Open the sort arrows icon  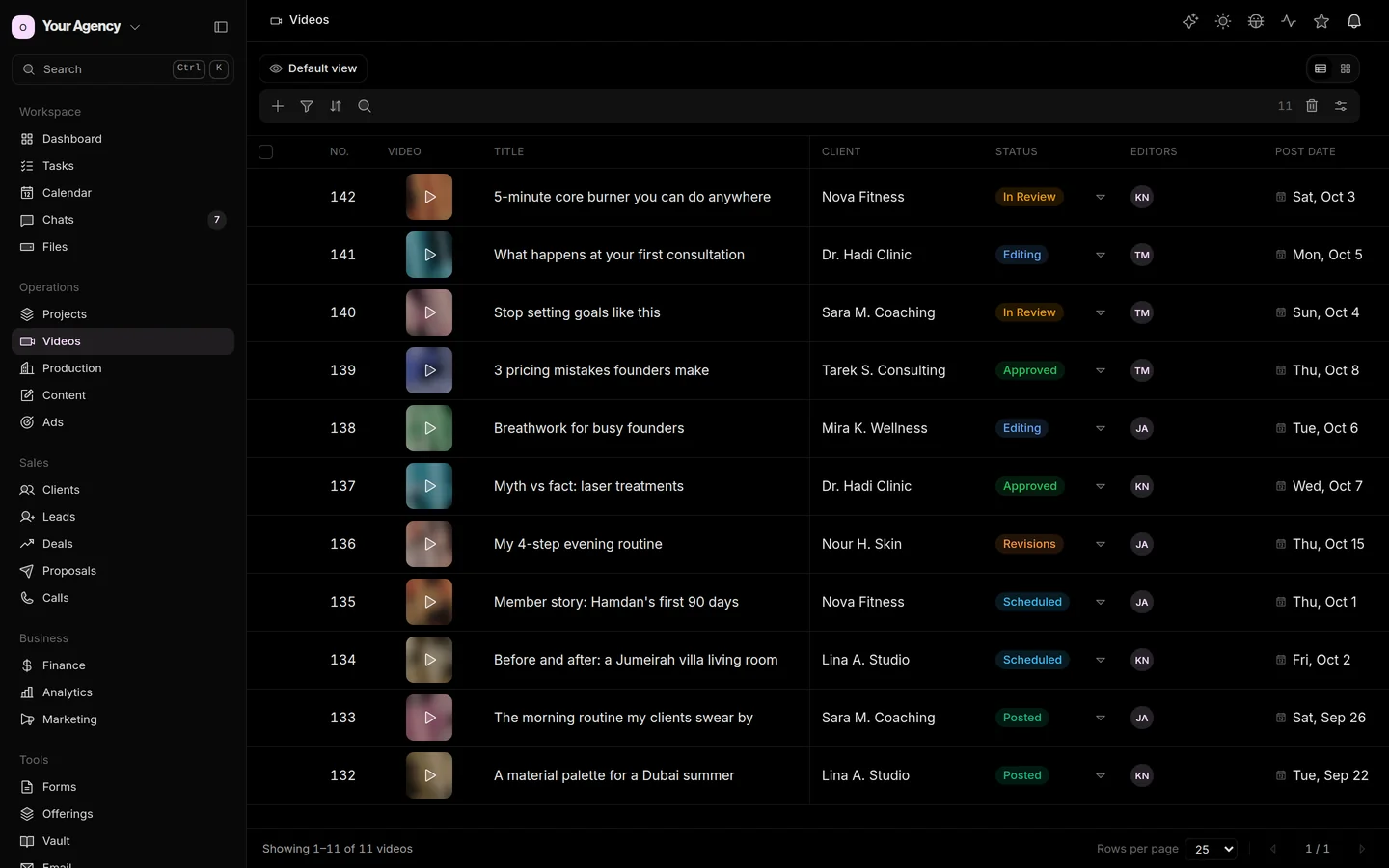pos(336,106)
